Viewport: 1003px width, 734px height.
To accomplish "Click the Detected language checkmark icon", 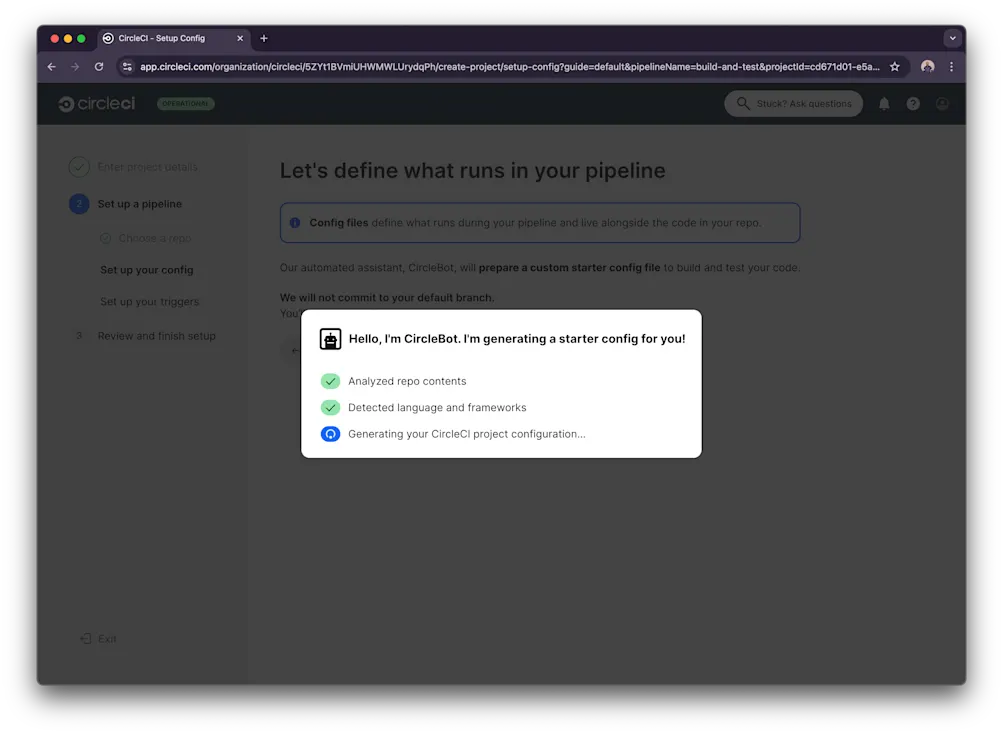I will pyautogui.click(x=330, y=408).
